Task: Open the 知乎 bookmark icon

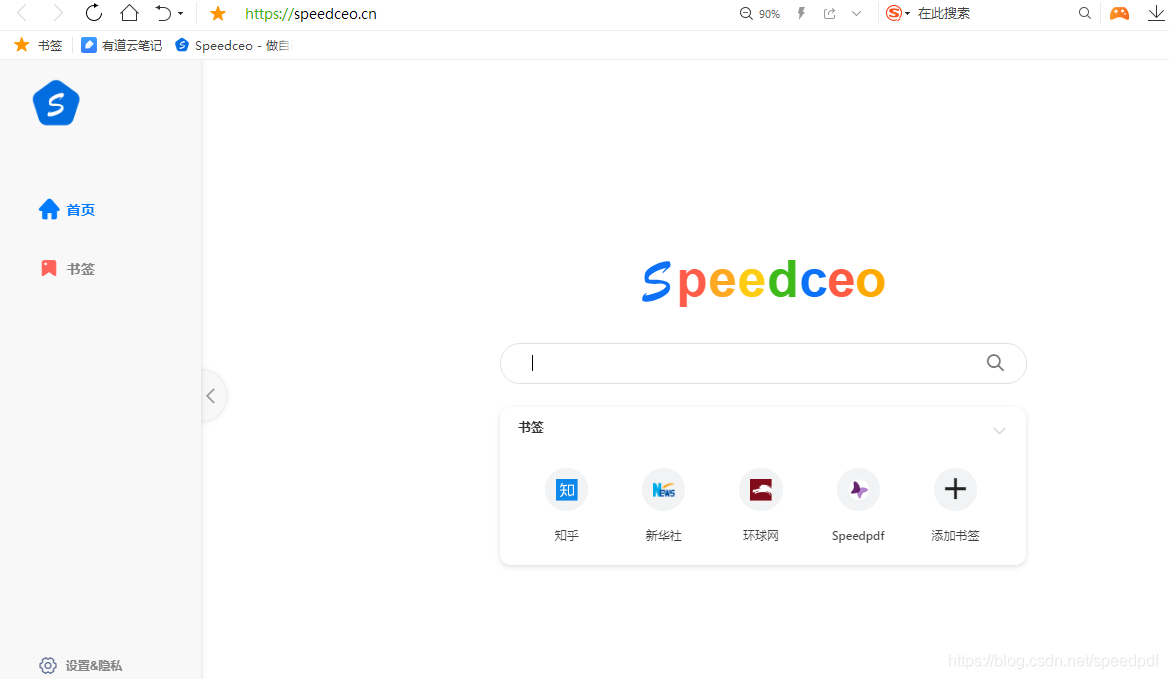Action: pos(567,490)
